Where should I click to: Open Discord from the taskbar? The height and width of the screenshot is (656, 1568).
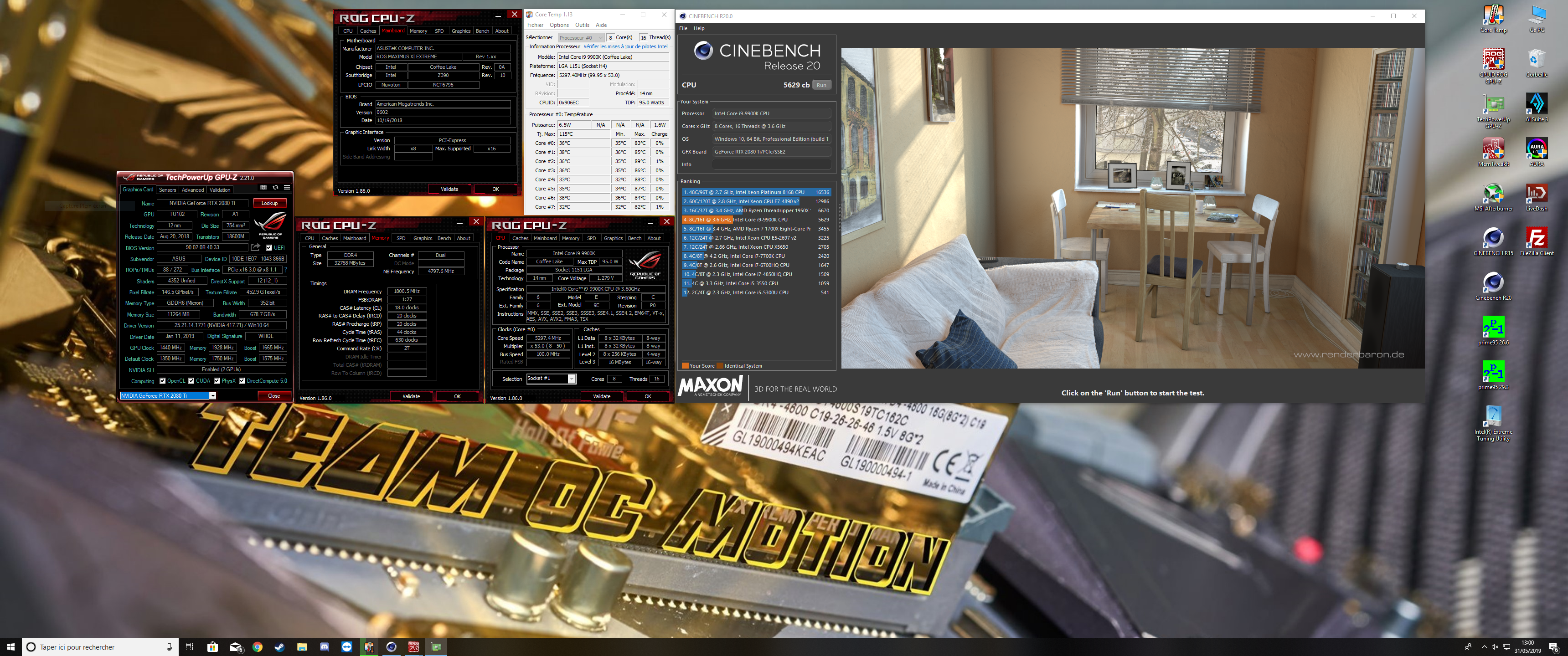tap(325, 647)
